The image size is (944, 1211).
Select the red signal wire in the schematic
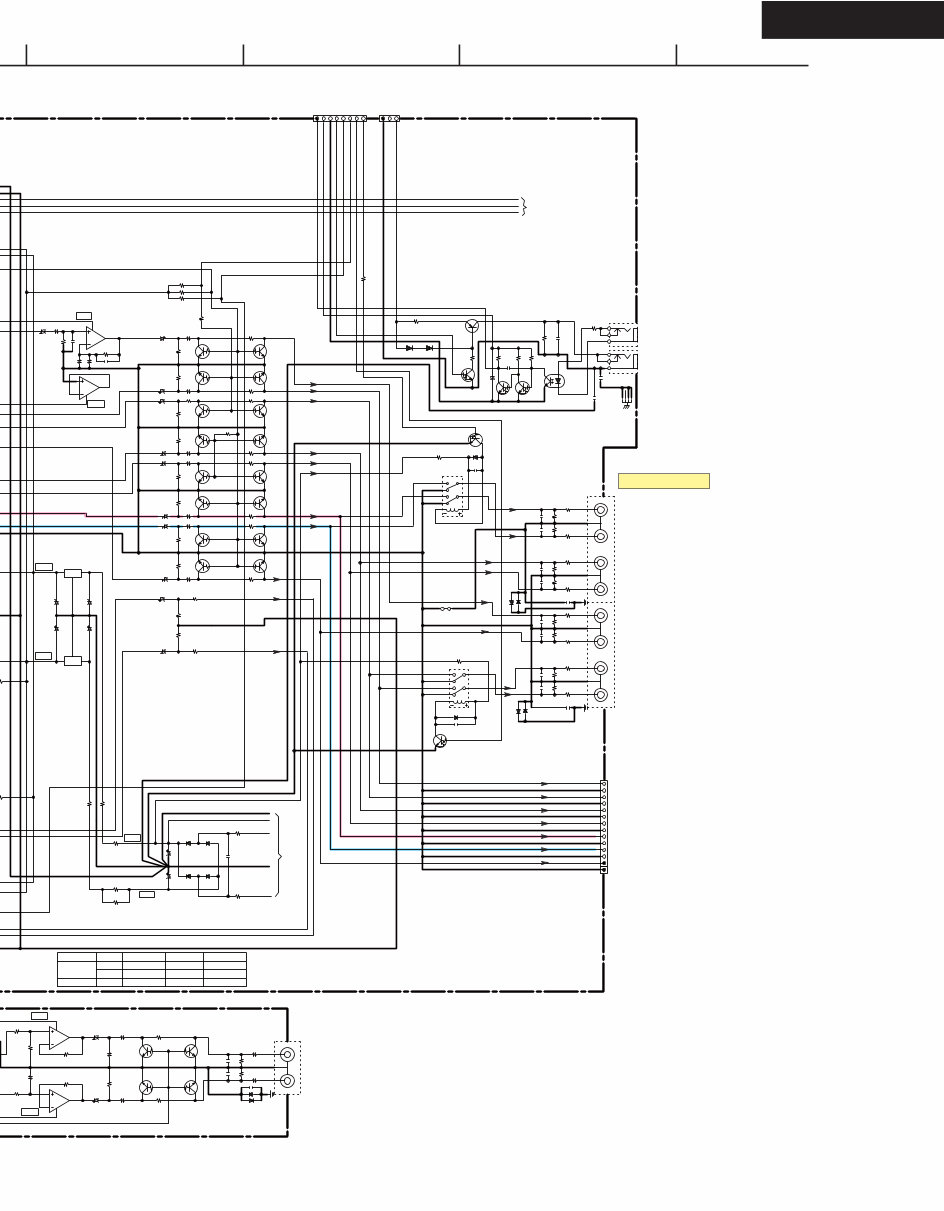(x=43, y=512)
